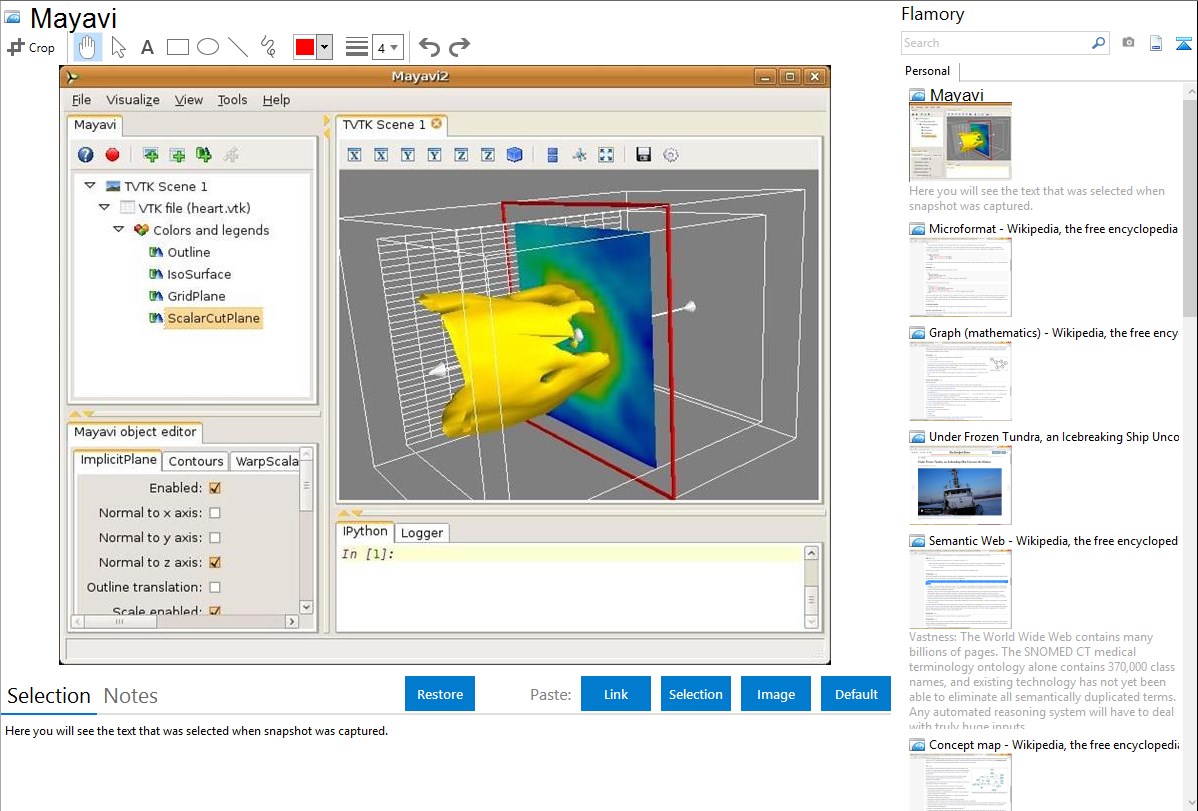
Task: Pick the rectangle shape tool
Action: pos(178,47)
